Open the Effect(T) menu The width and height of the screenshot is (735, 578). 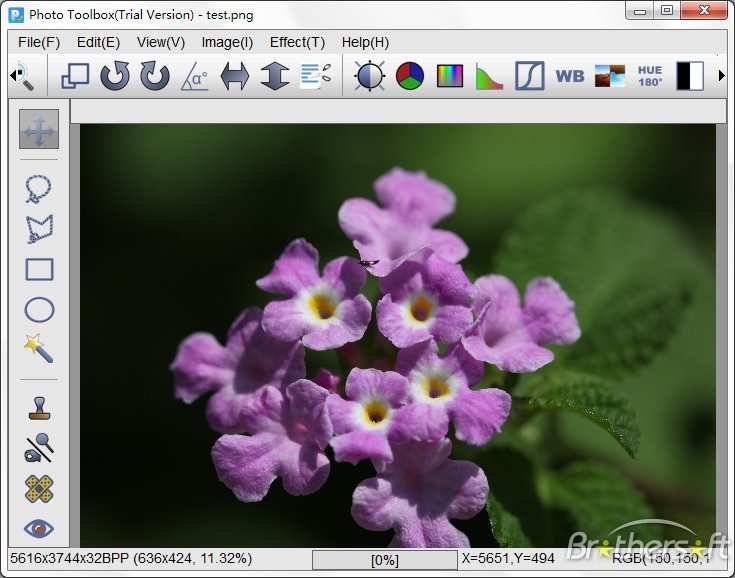(x=297, y=42)
